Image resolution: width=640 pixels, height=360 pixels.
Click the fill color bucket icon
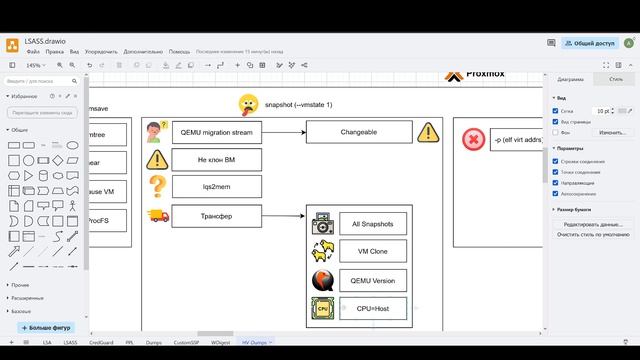(x=166, y=65)
